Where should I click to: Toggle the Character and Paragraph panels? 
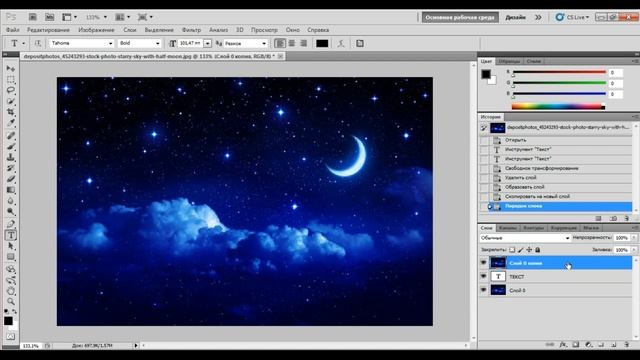pos(360,43)
